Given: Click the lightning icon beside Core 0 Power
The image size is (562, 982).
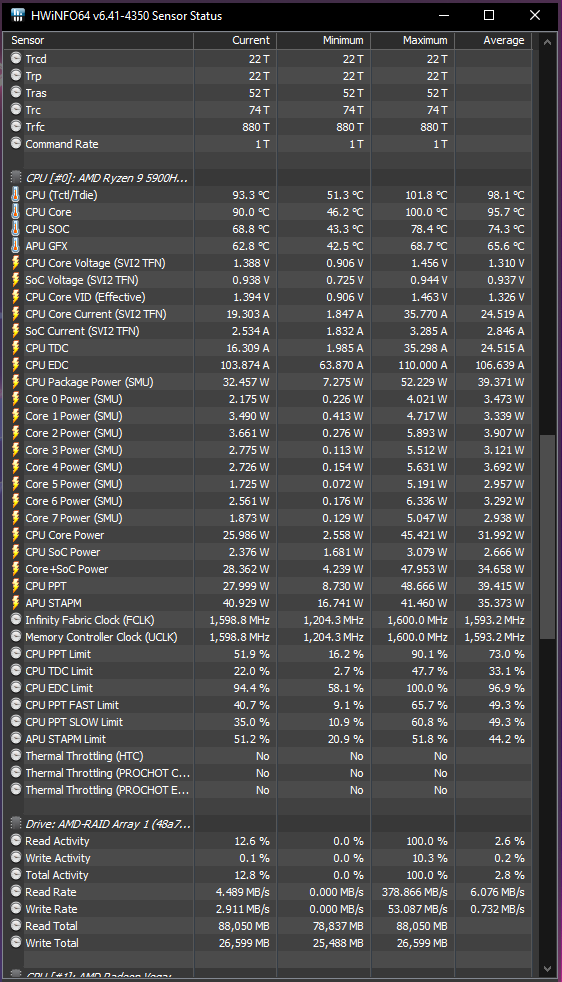Looking at the screenshot, I should pos(16,398).
